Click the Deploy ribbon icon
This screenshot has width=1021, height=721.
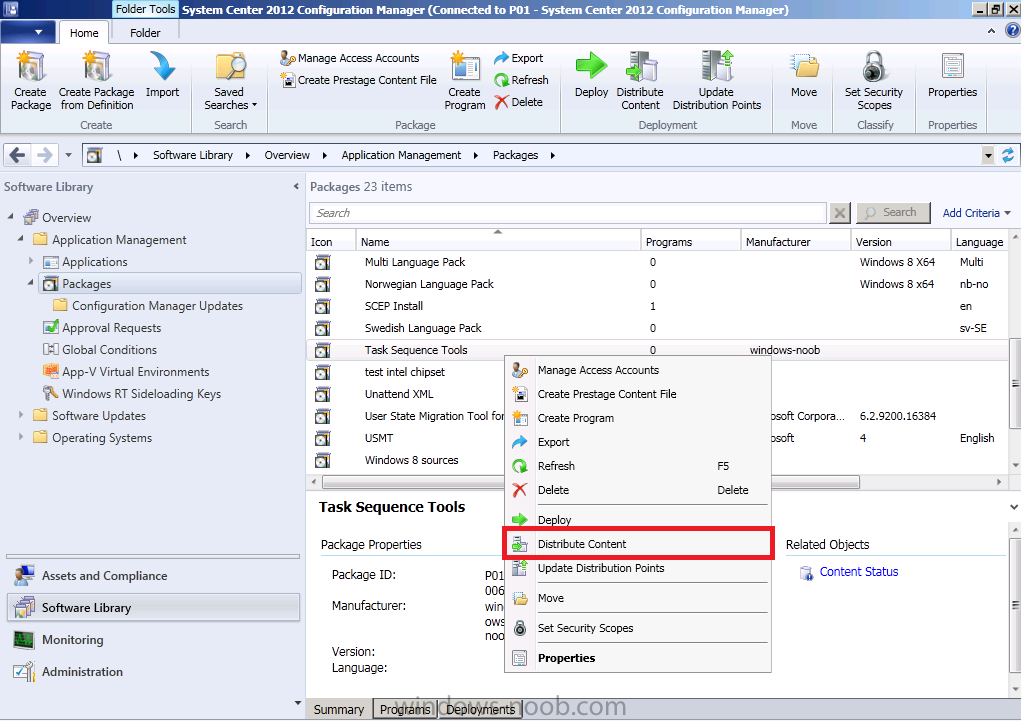(x=591, y=74)
